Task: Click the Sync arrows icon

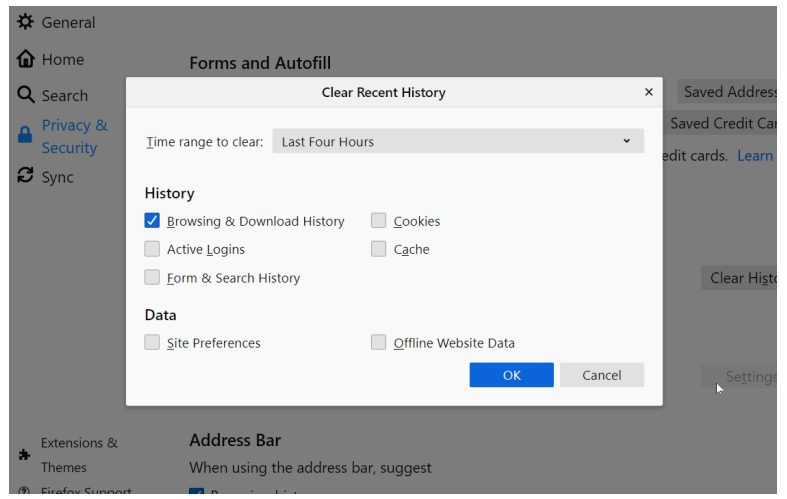Action: coord(25,176)
